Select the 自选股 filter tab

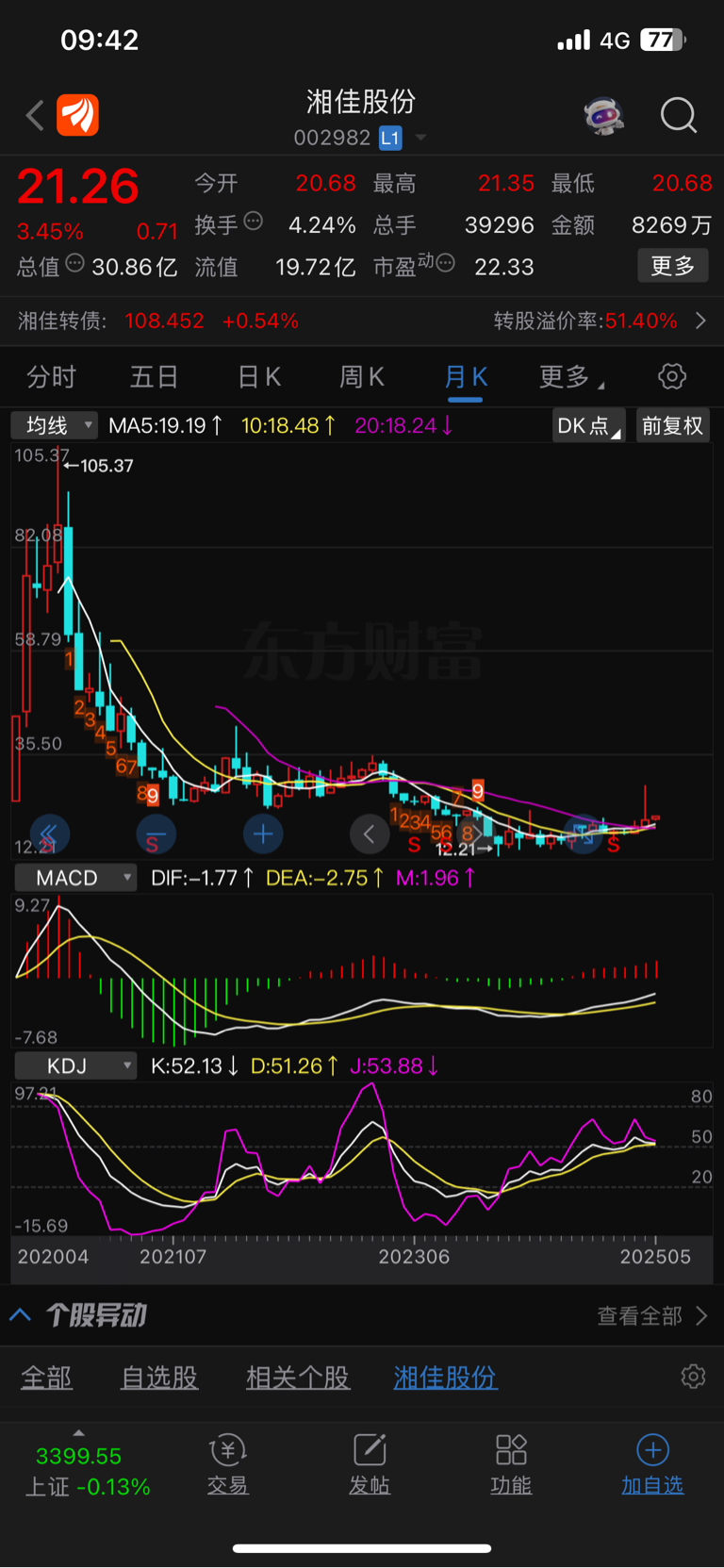(x=159, y=1377)
